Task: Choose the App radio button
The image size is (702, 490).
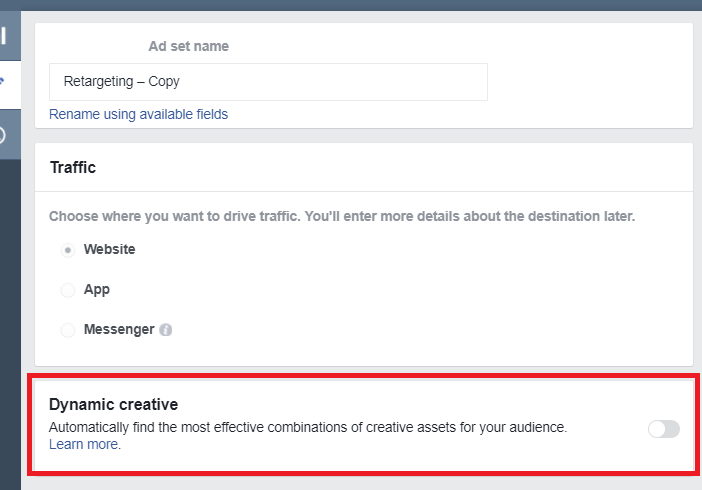Action: tap(68, 290)
